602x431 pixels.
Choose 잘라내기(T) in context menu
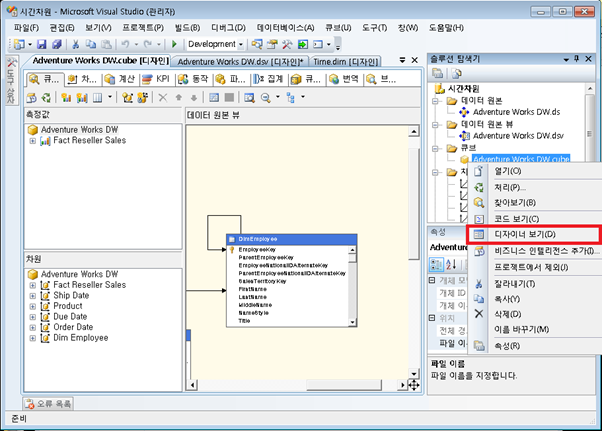pos(535,284)
